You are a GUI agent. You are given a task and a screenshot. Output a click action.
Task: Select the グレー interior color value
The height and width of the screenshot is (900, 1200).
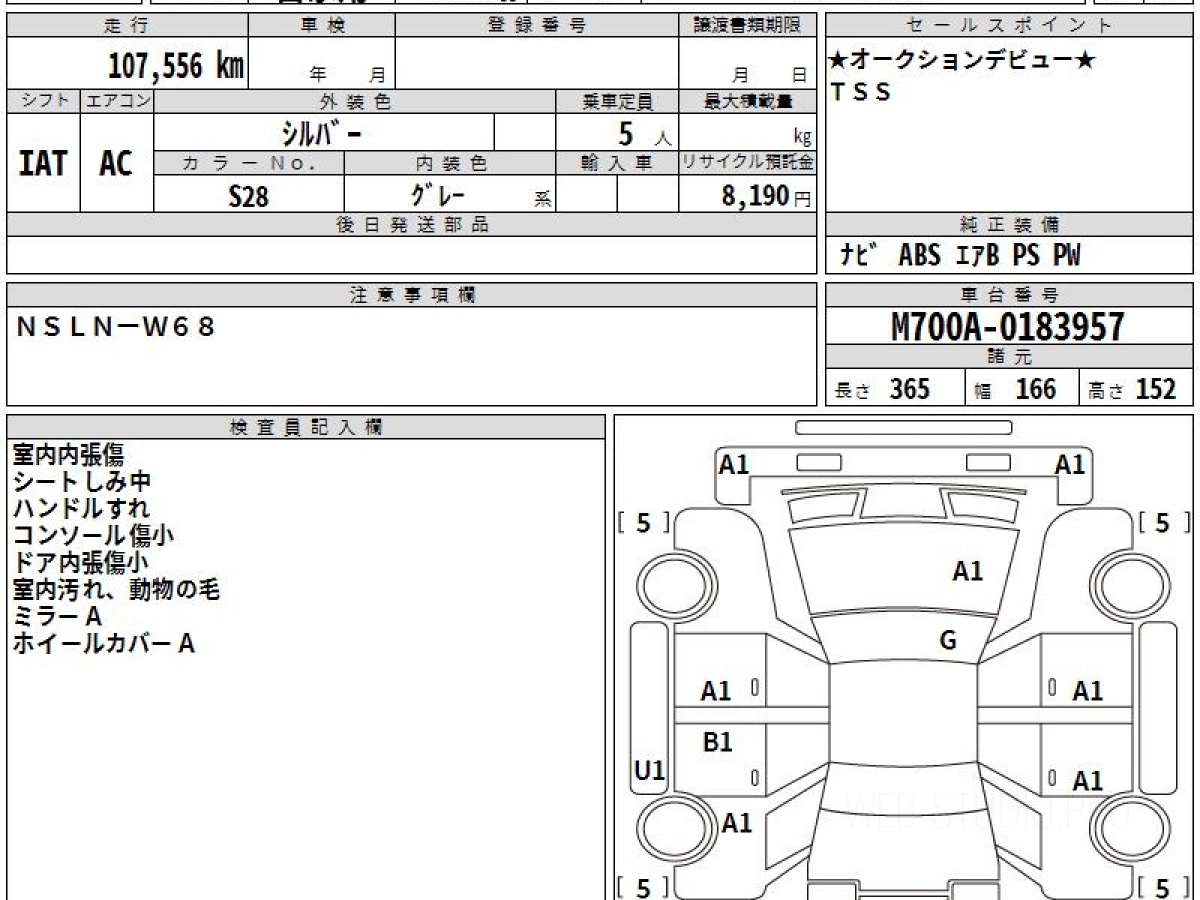pyautogui.click(x=440, y=194)
